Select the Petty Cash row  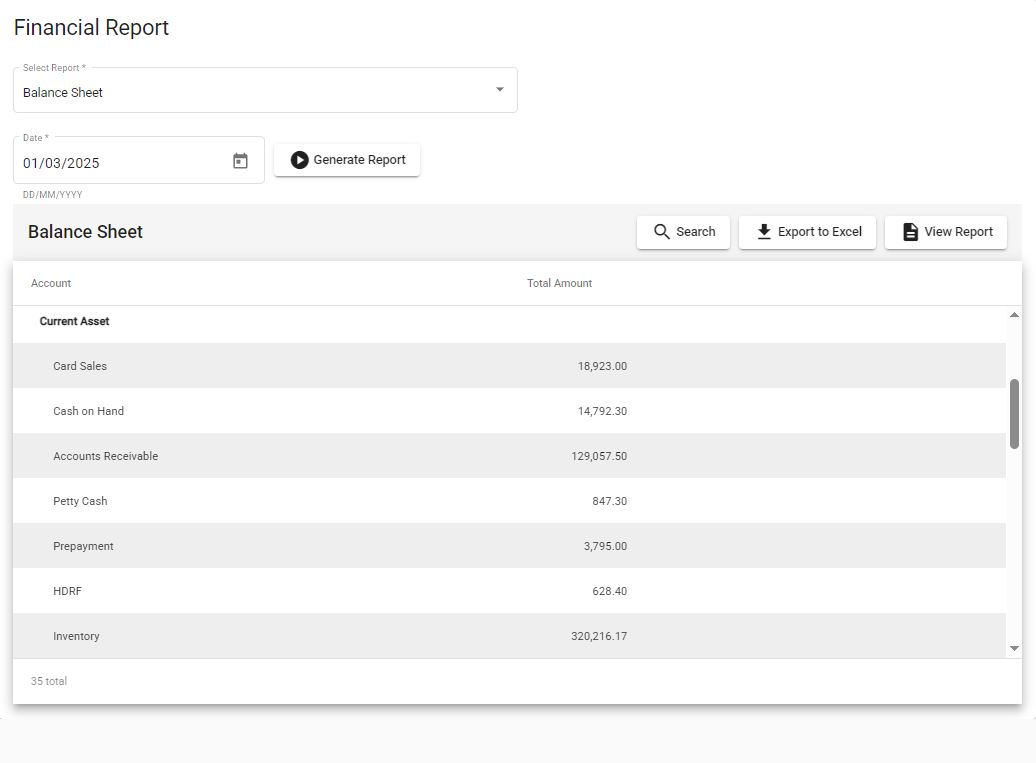(509, 501)
